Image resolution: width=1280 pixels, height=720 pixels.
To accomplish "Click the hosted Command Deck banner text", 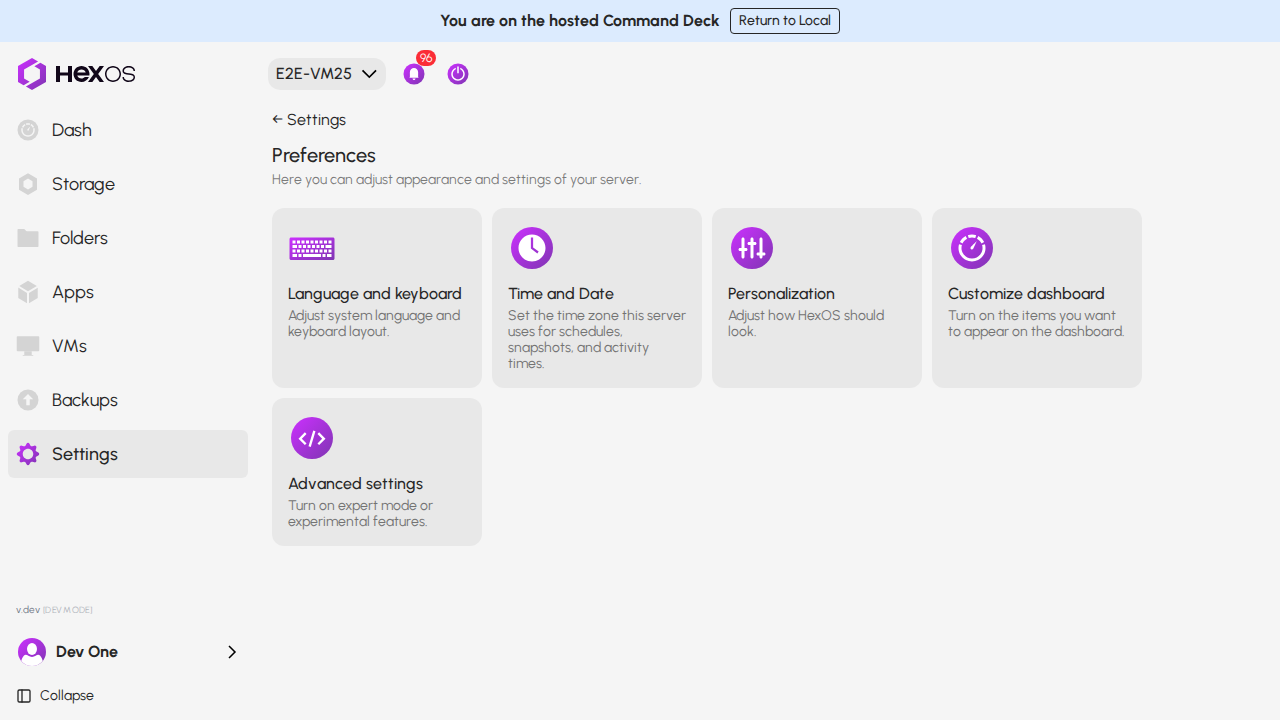I will pyautogui.click(x=580, y=21).
